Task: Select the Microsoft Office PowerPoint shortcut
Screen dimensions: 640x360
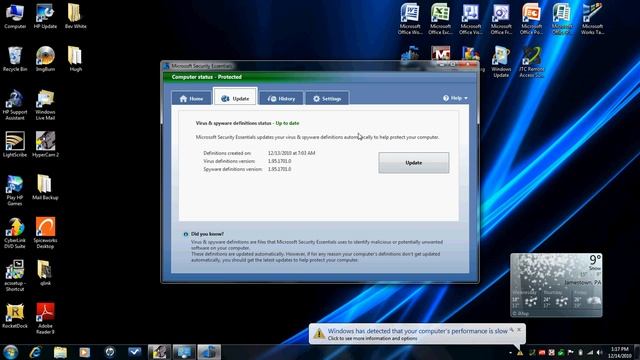Action: [x=531, y=19]
